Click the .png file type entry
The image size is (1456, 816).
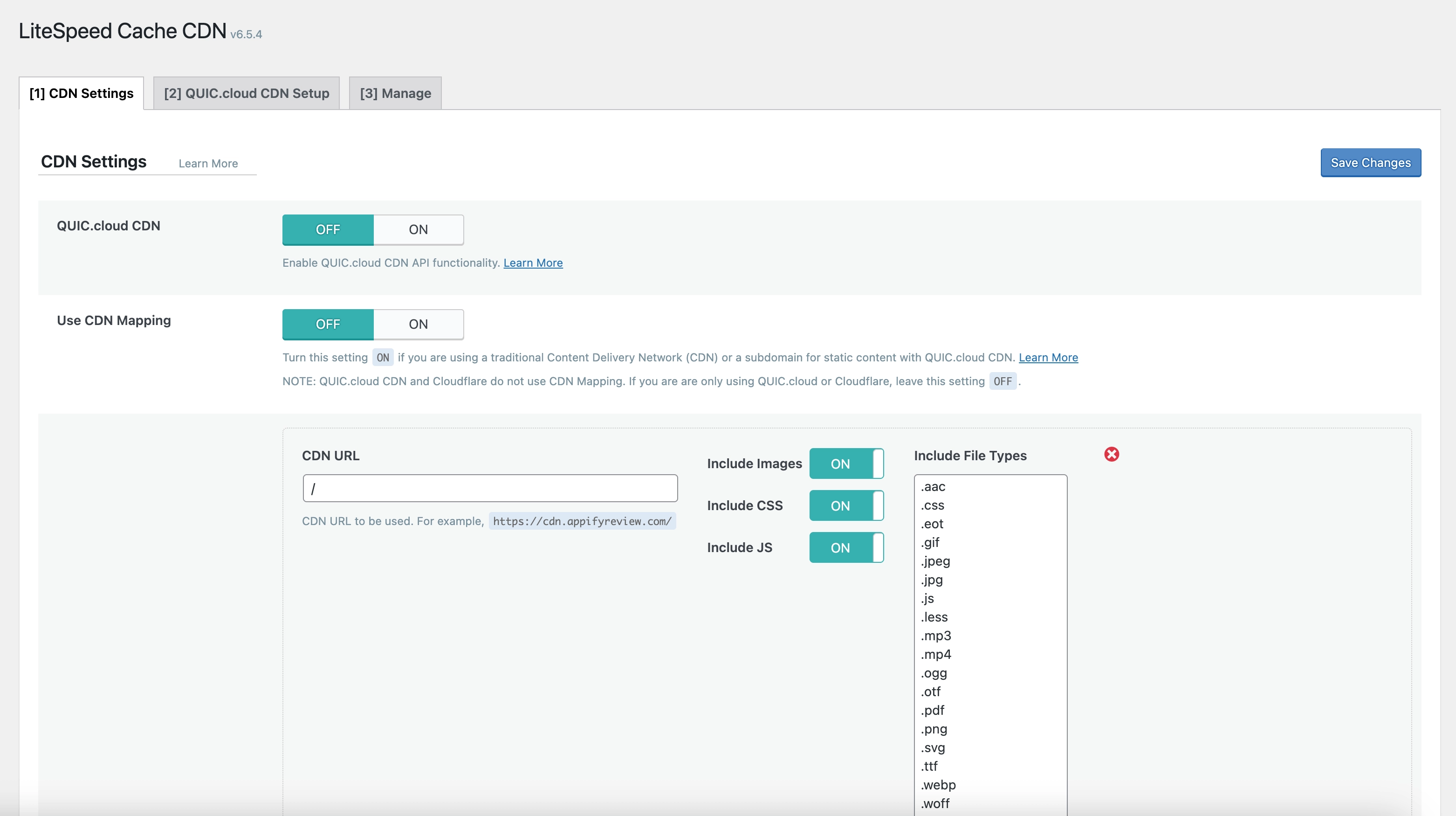point(933,729)
